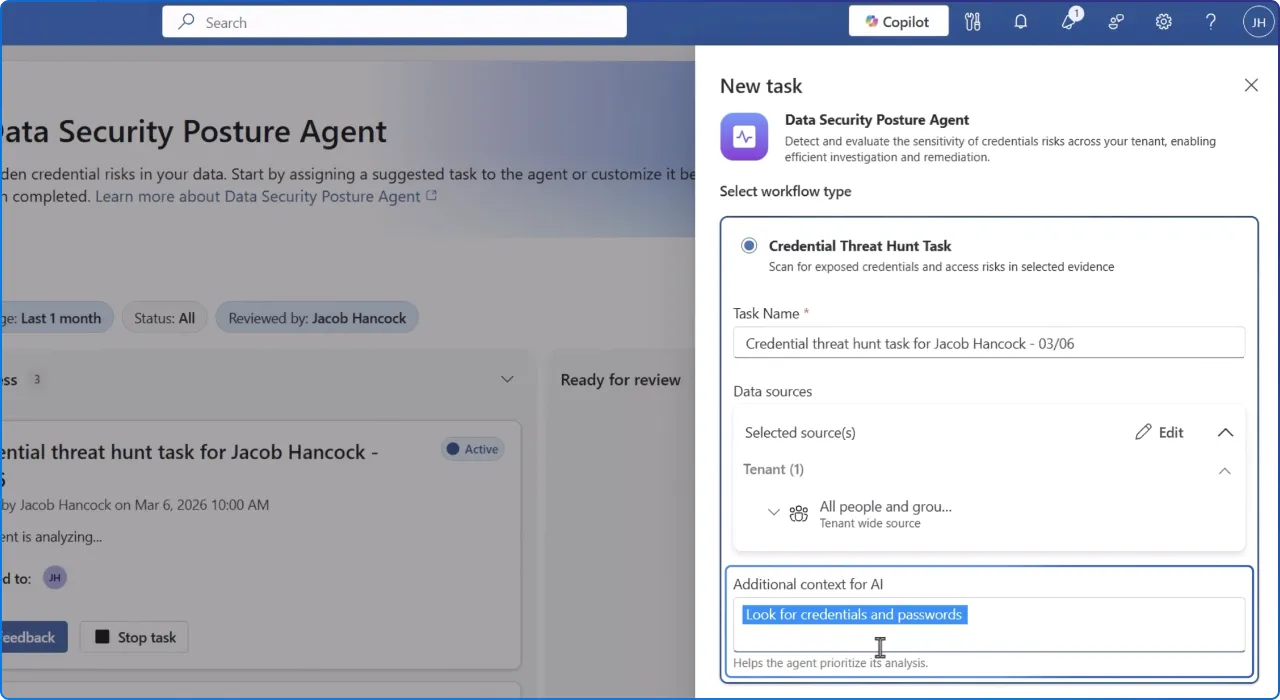Select the Credential Threat Hunt Task radio button

tap(749, 245)
